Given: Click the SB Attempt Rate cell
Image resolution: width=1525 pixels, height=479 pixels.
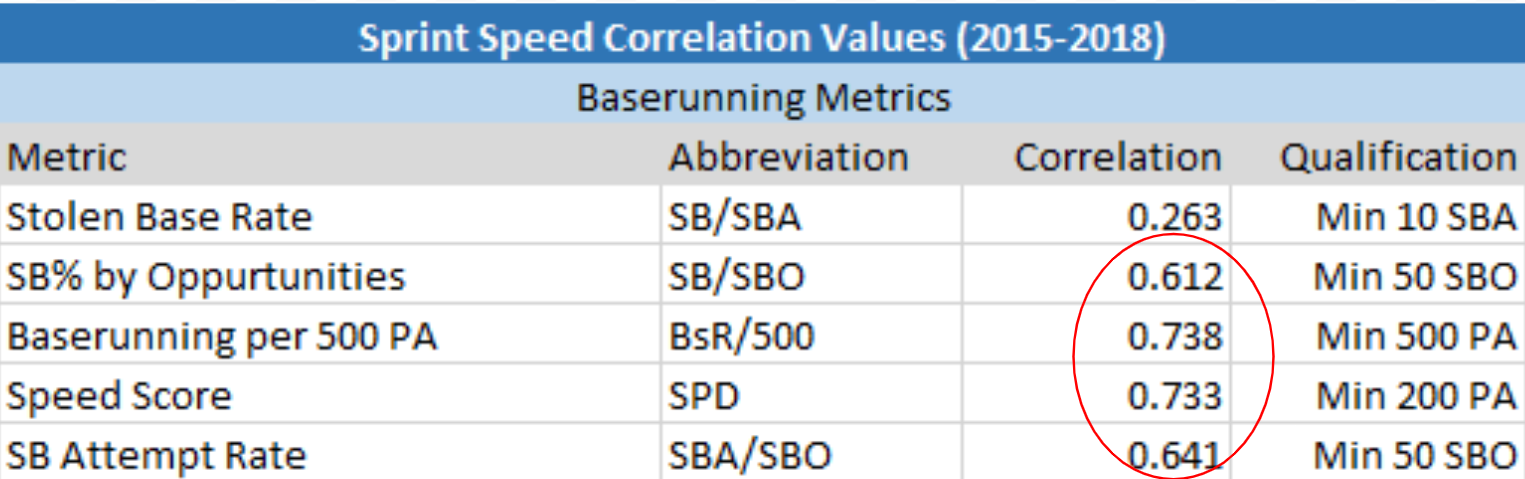Looking at the screenshot, I should (x=330, y=453).
